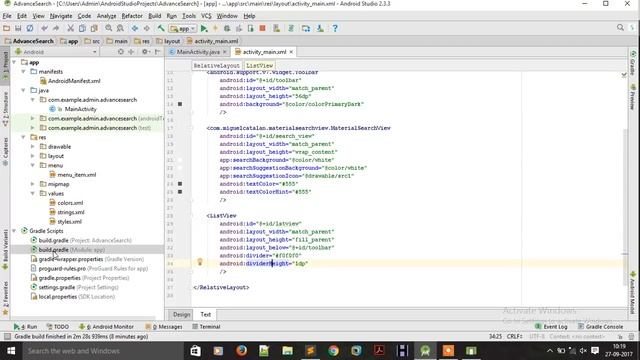Click the Navigate Forward arrow icon

click(146, 28)
